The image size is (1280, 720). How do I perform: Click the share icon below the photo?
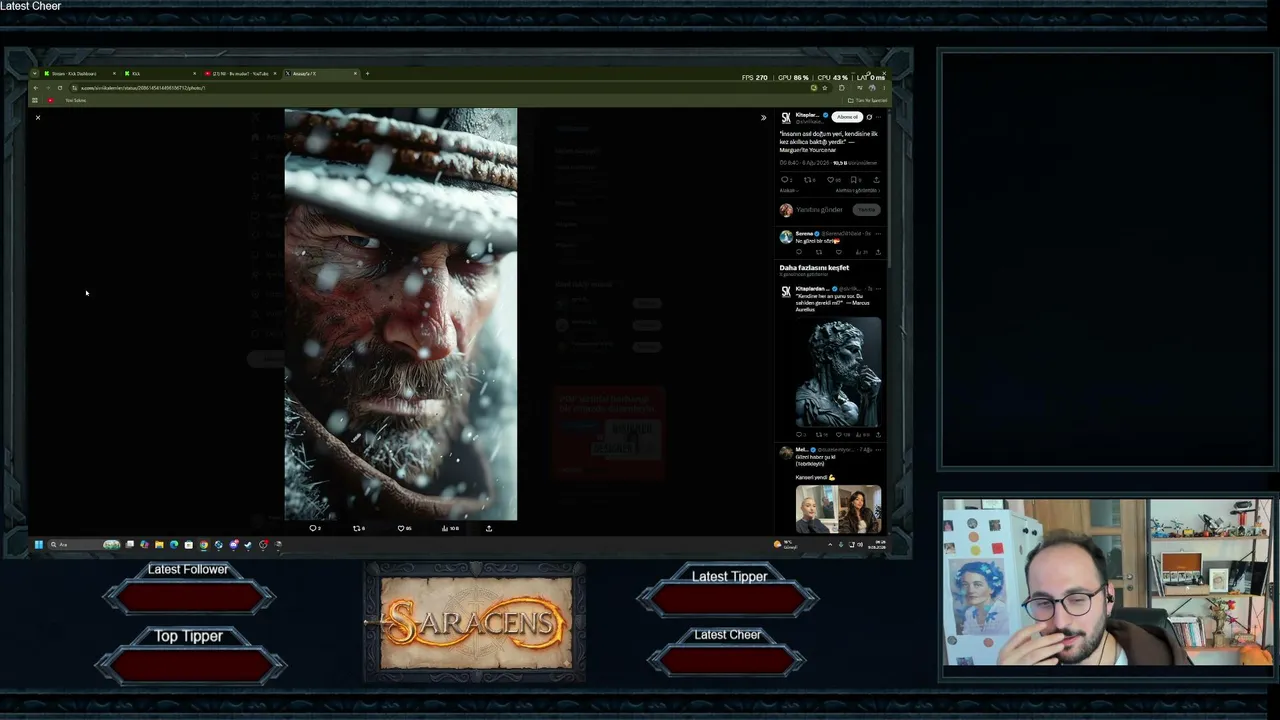(x=489, y=528)
